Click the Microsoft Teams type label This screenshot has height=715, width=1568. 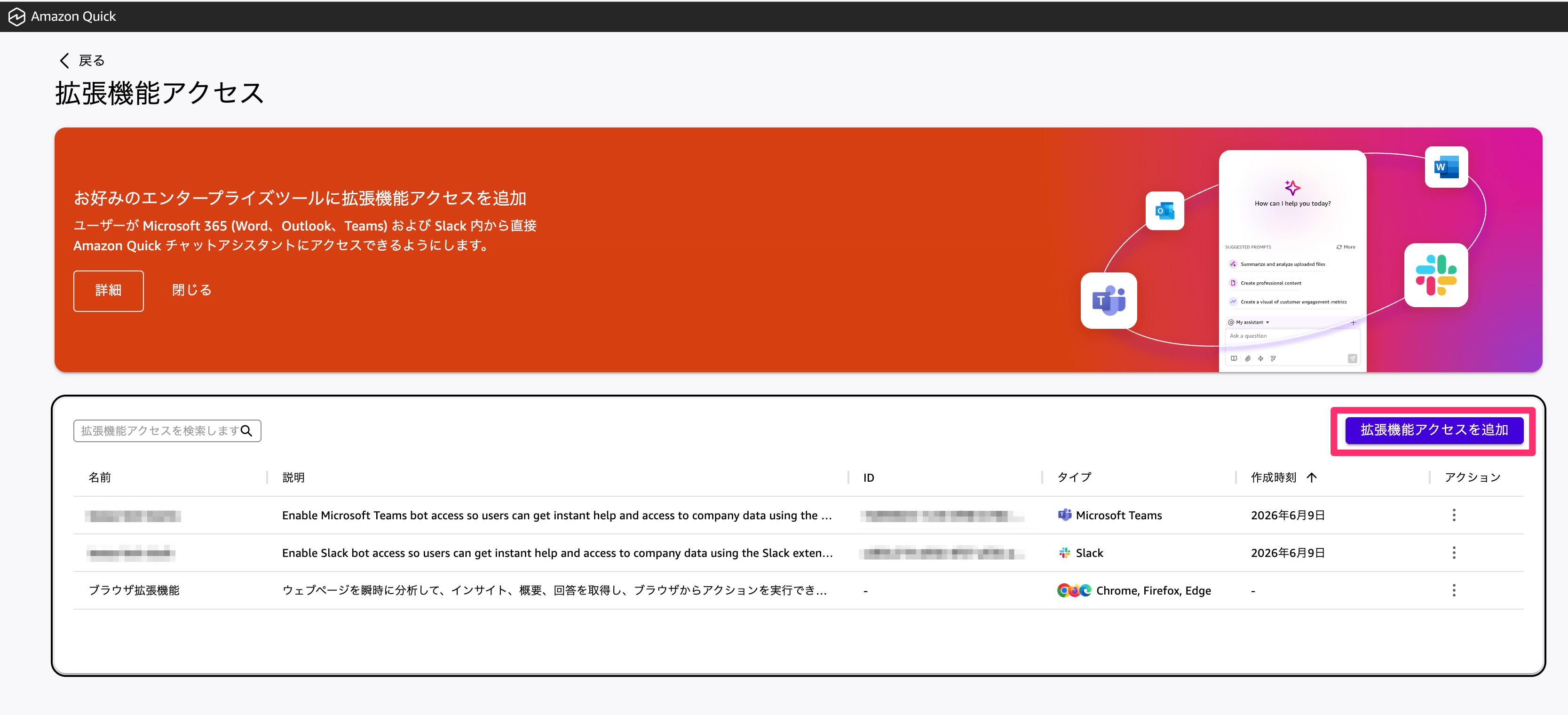[1119, 515]
